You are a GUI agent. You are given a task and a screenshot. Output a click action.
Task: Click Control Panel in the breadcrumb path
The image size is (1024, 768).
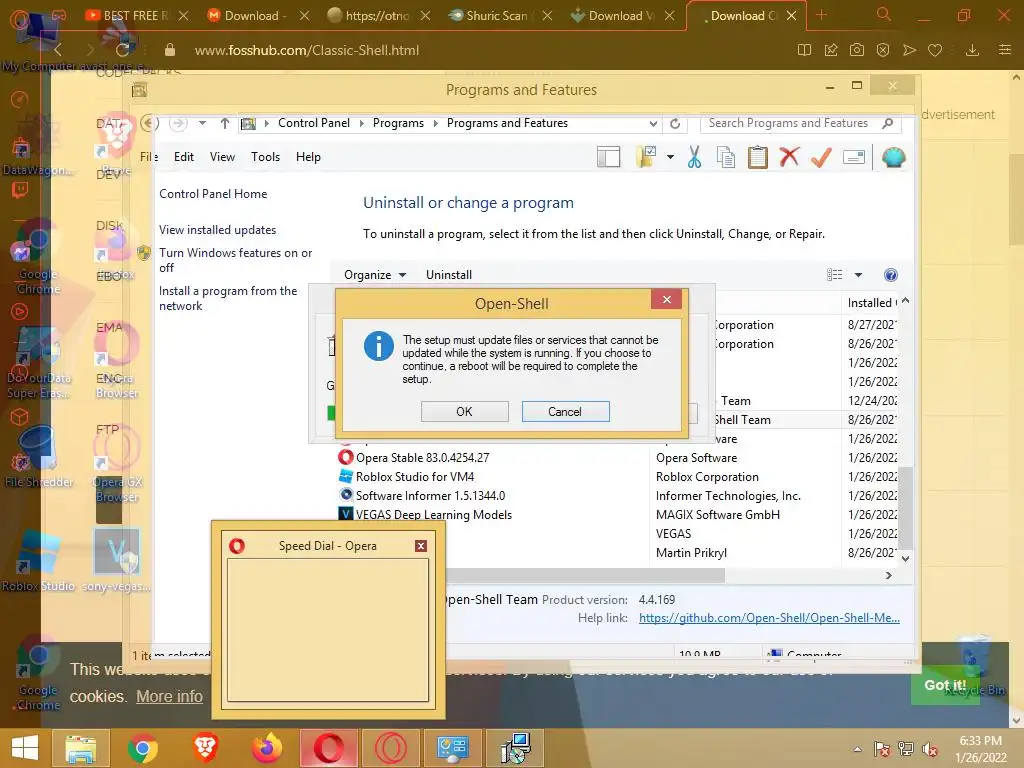[x=313, y=123]
